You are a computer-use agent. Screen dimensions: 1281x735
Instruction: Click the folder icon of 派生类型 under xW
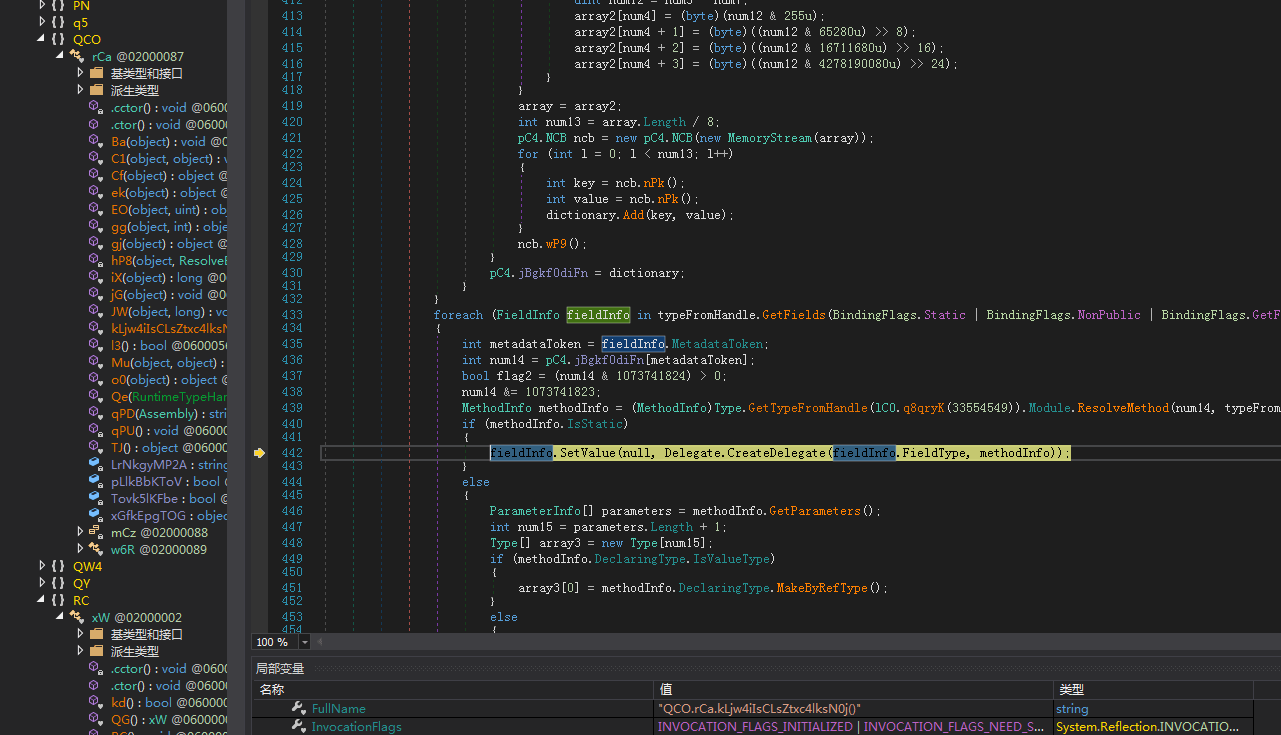96,652
